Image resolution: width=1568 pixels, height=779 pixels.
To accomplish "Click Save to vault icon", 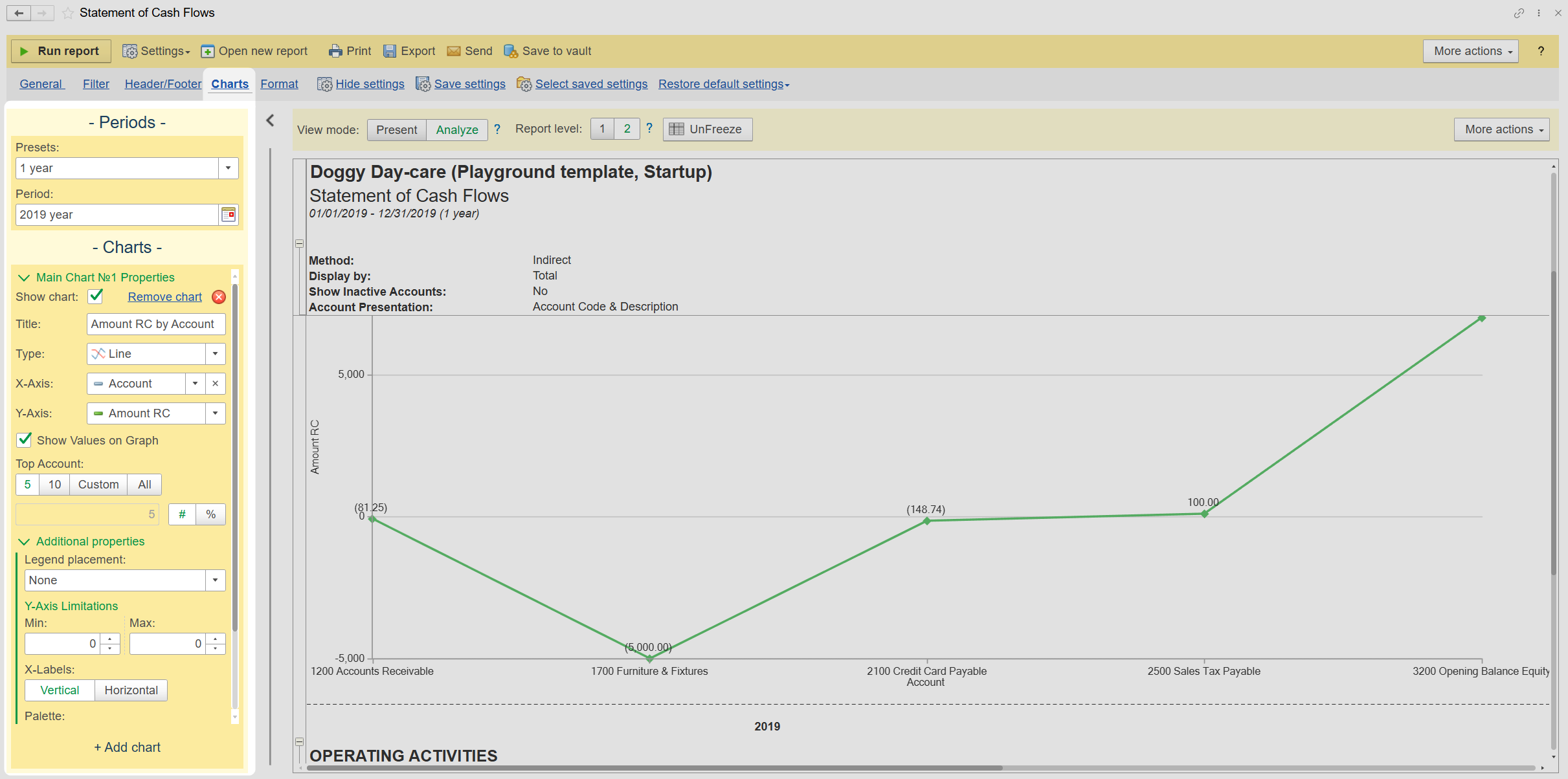I will tap(511, 51).
